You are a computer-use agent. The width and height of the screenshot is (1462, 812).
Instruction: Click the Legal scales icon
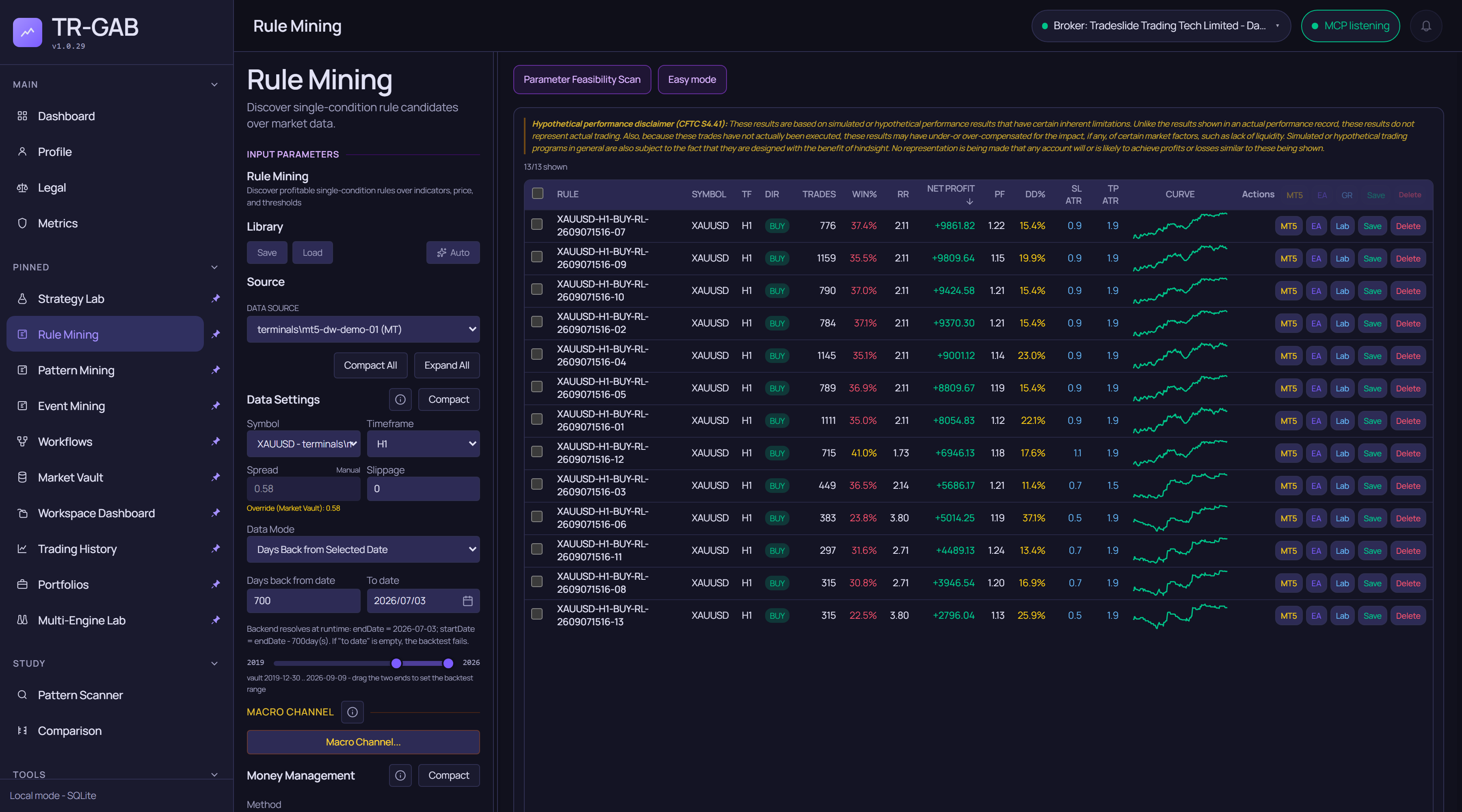coord(22,187)
